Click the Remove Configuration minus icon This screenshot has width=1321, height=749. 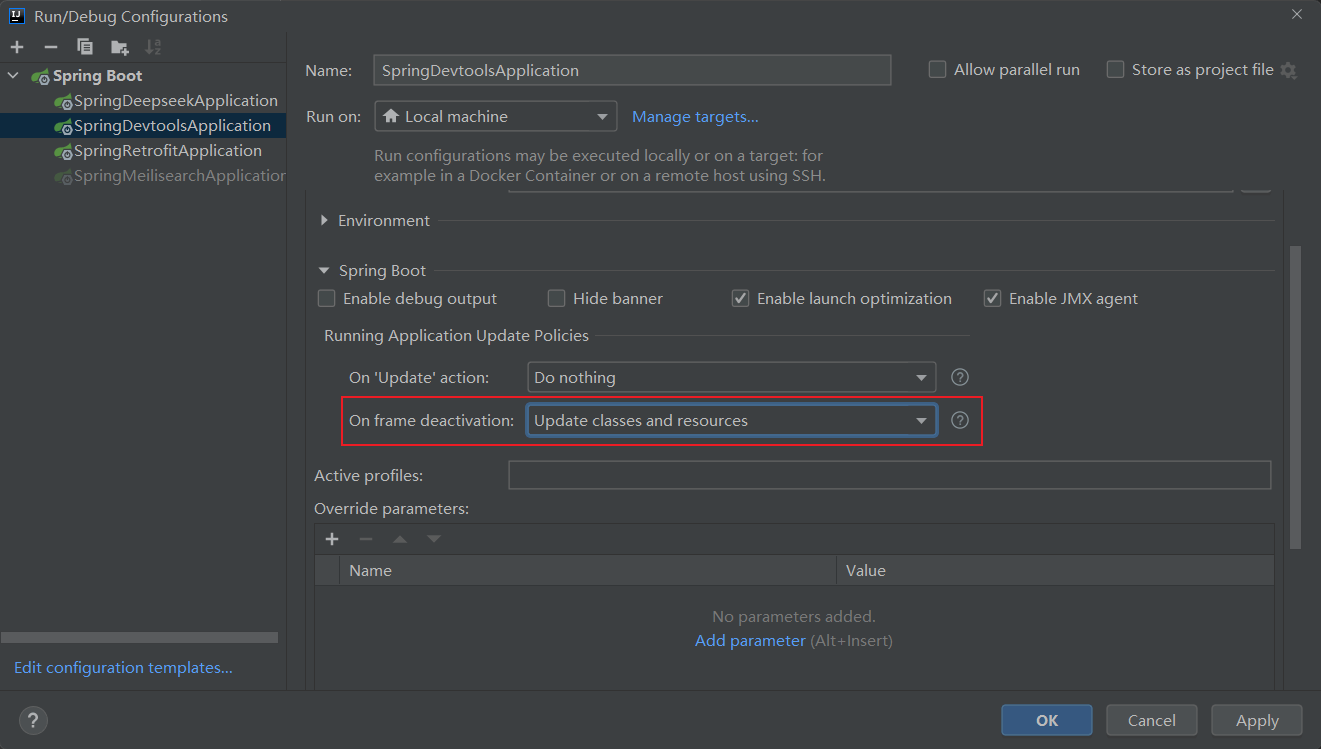tap(51, 47)
